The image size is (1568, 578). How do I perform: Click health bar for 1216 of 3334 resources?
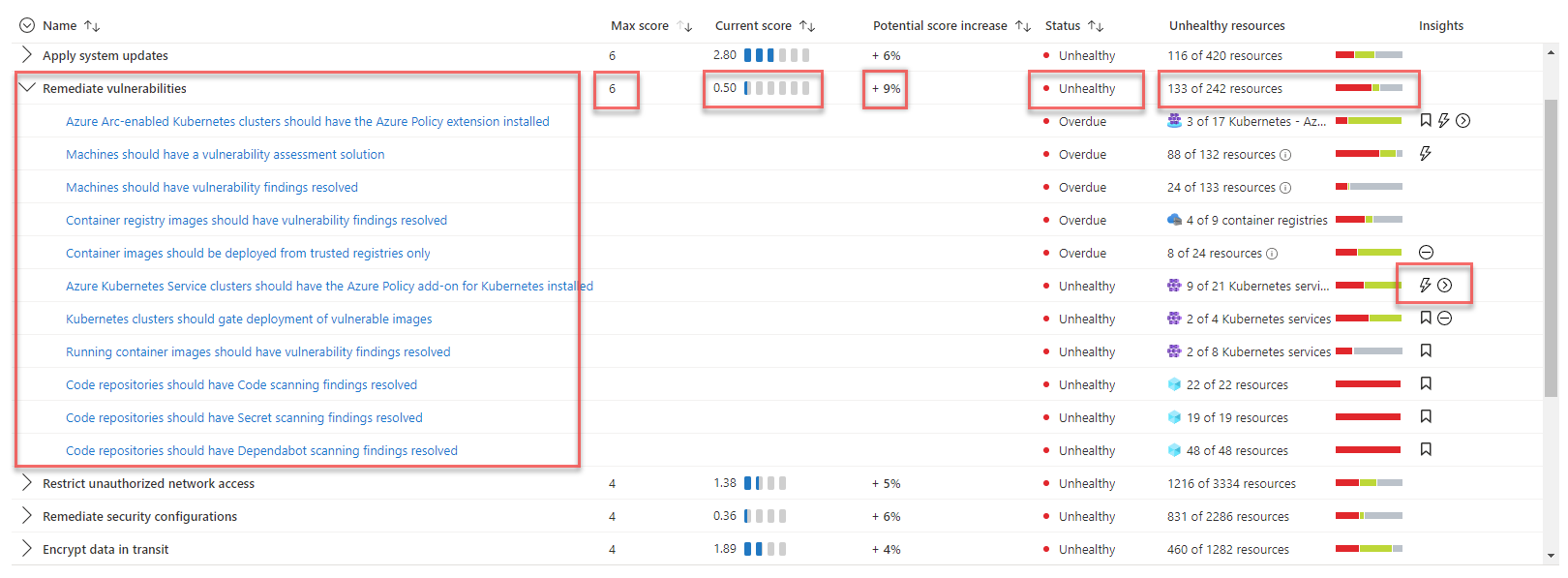(x=1369, y=483)
